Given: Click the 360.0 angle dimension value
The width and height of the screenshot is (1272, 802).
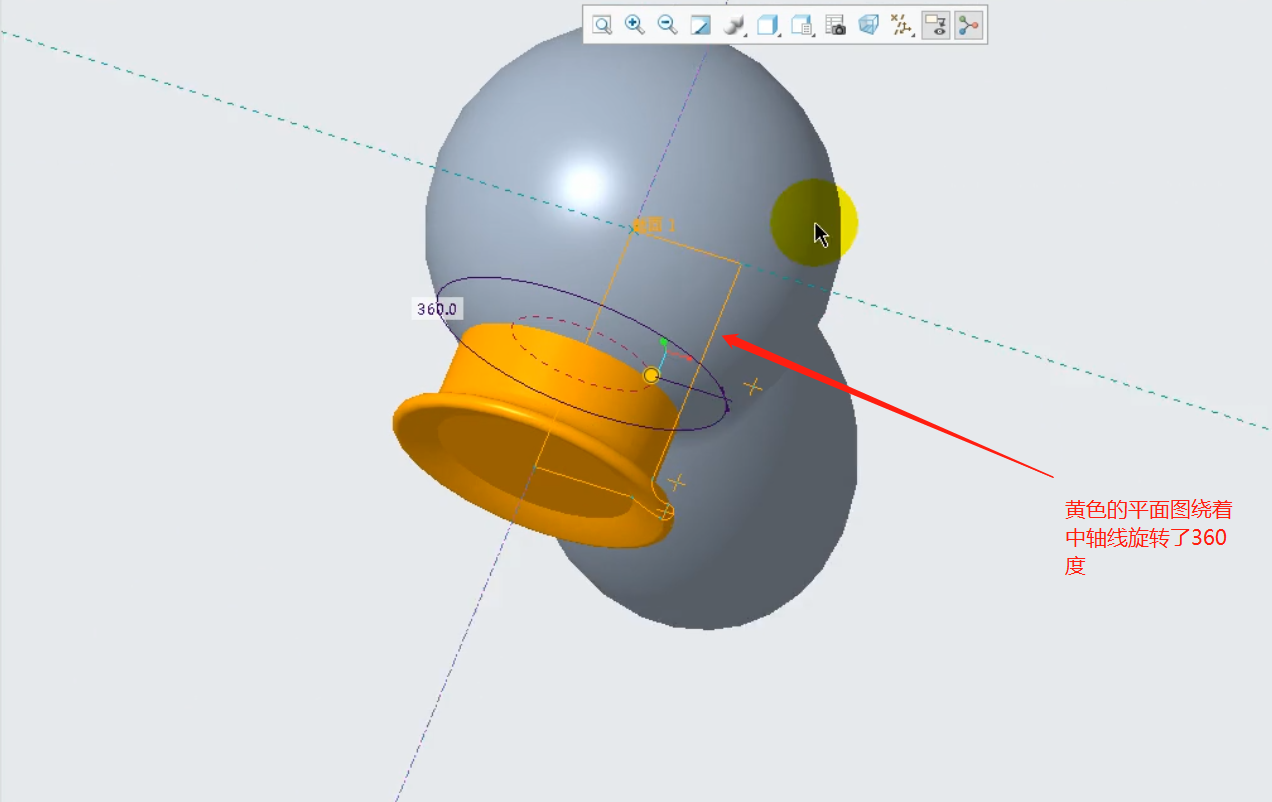Looking at the screenshot, I should point(437,309).
